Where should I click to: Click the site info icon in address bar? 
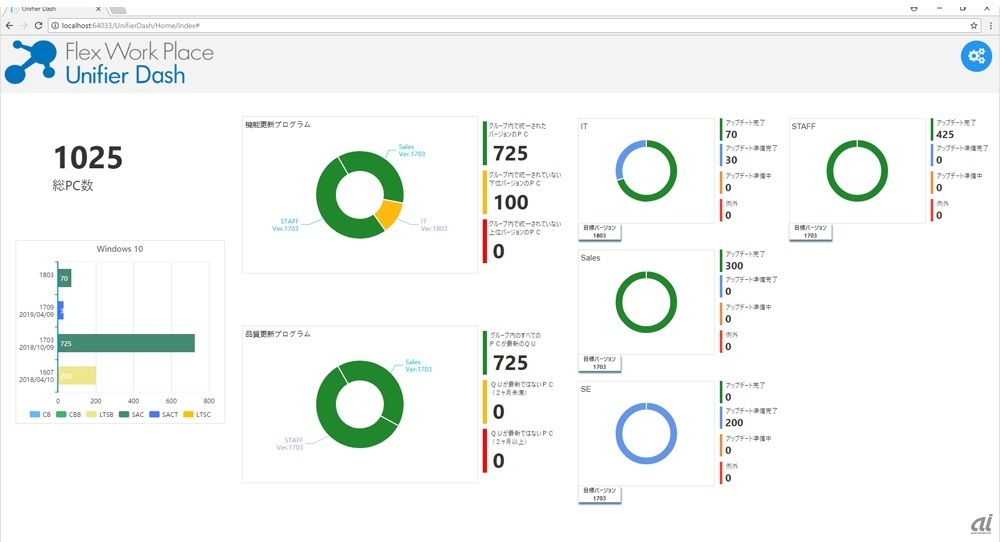[54, 24]
